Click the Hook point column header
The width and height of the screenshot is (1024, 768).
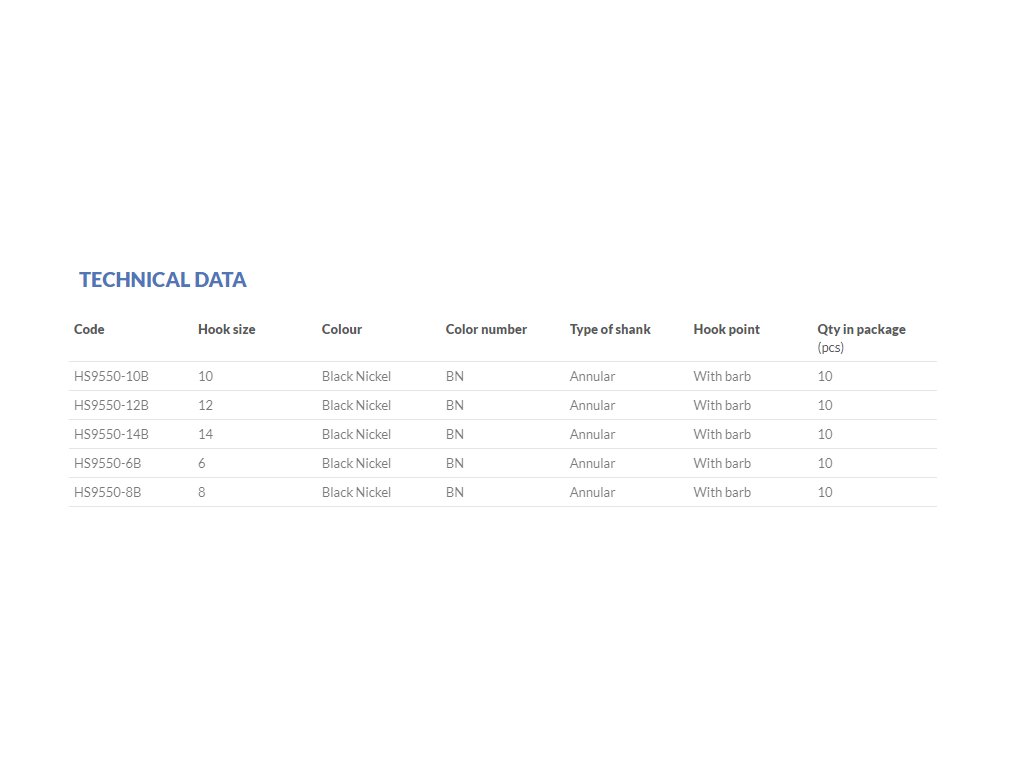click(x=726, y=329)
